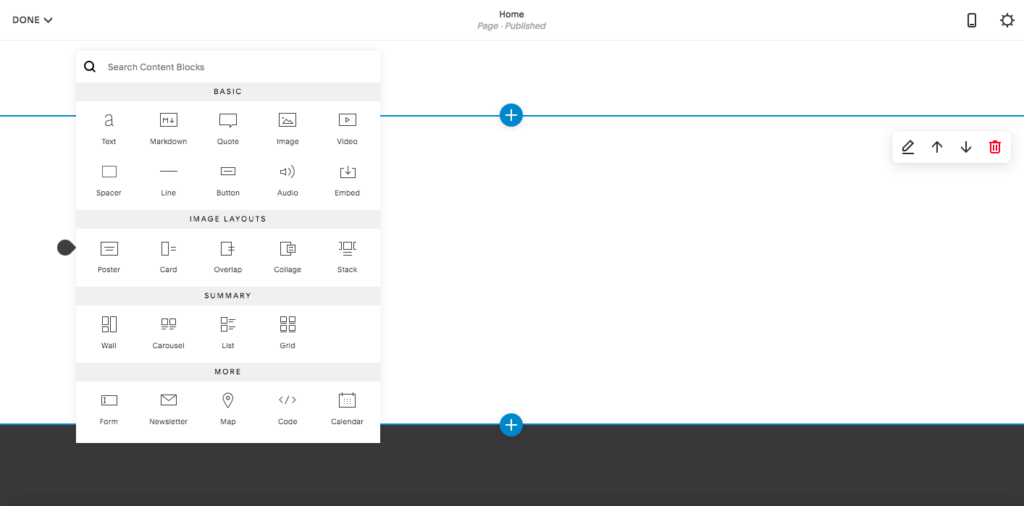Open page settings gear

1007,20
